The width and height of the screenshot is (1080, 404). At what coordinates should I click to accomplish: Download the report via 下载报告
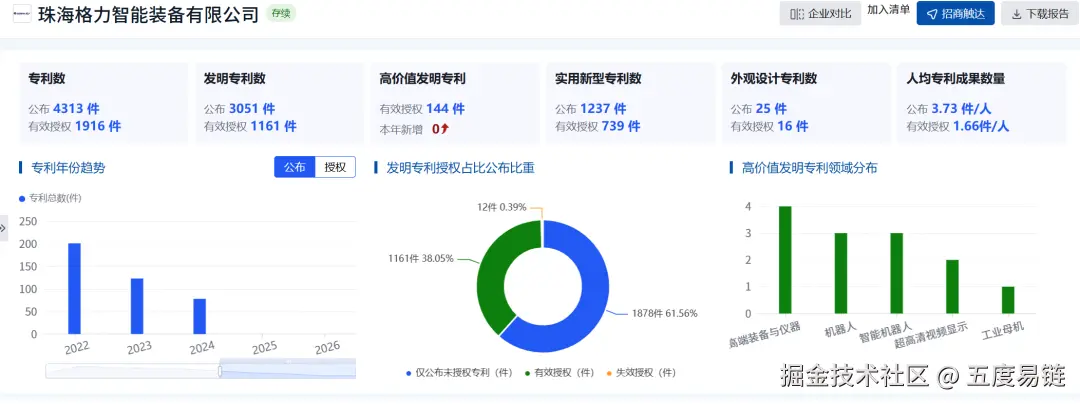pyautogui.click(x=1040, y=14)
